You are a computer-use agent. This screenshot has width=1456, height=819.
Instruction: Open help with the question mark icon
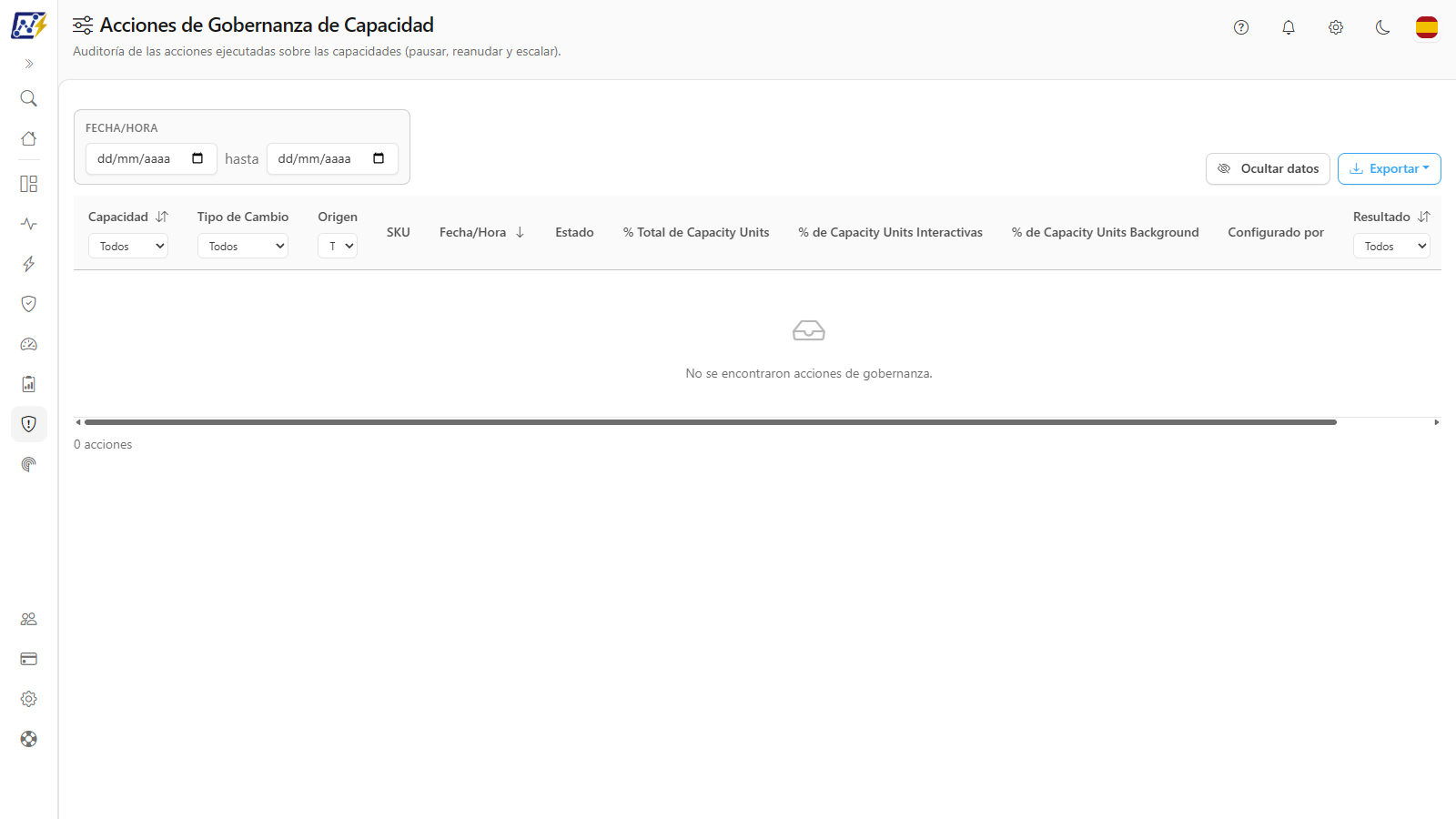[1241, 27]
